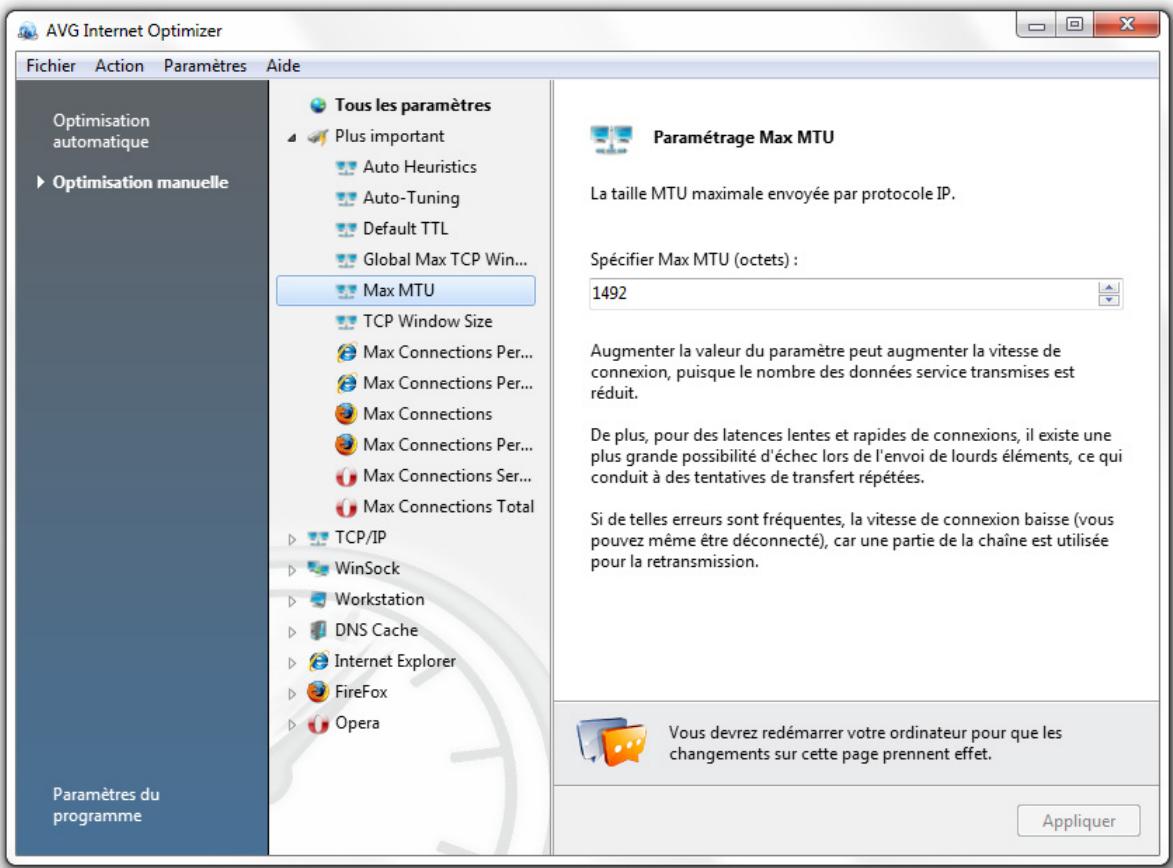Click the icon beside Global Max TCP Win...

346,260
